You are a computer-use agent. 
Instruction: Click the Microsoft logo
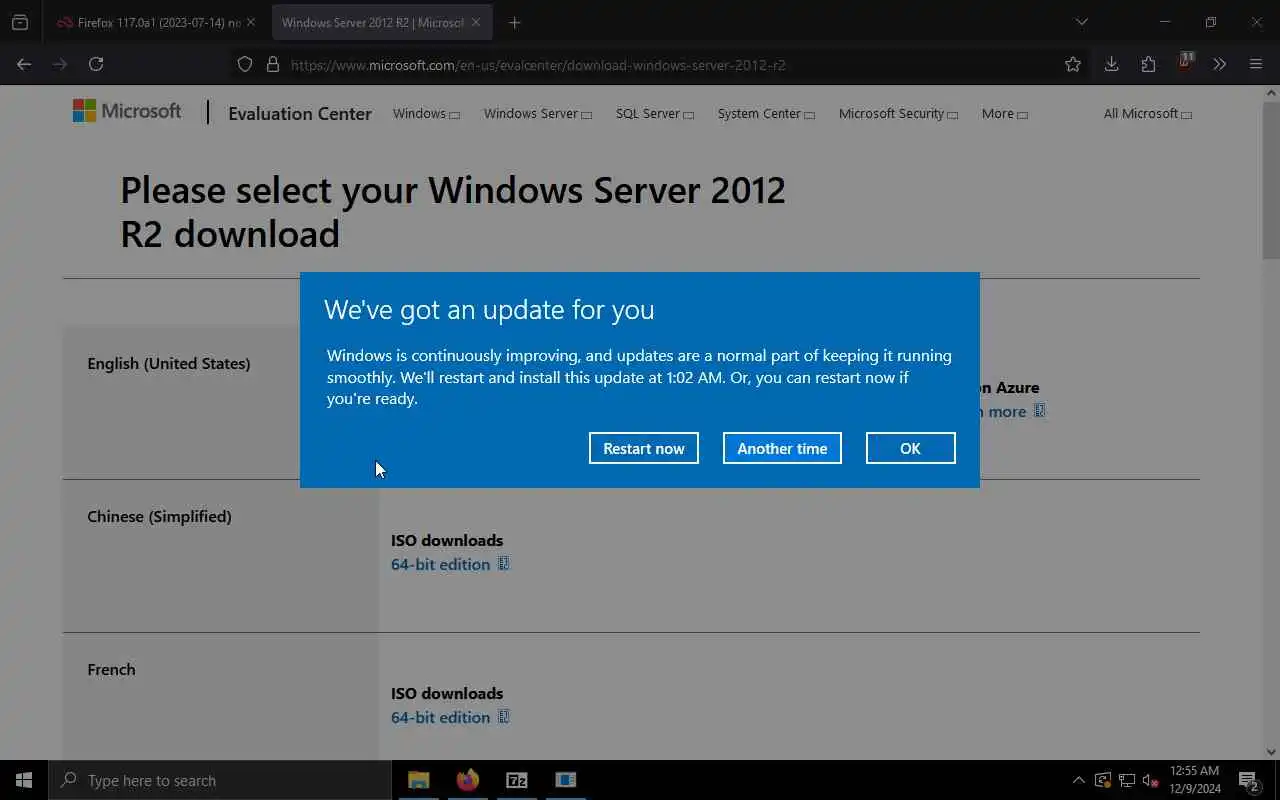coord(127,111)
